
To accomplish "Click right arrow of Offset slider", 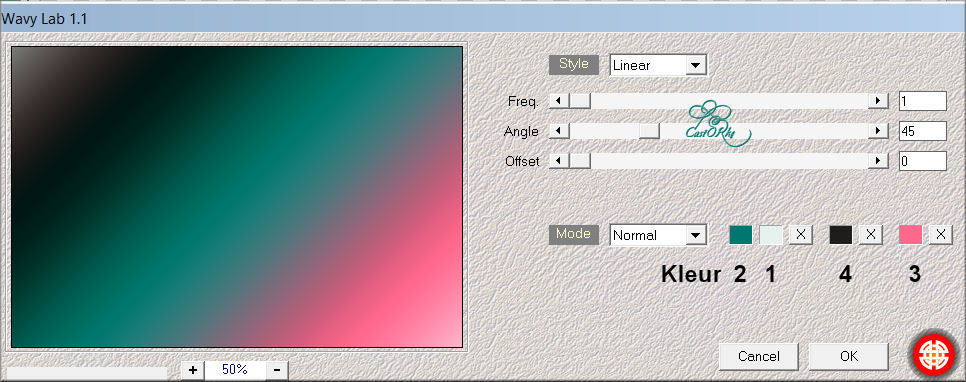I will tap(878, 161).
